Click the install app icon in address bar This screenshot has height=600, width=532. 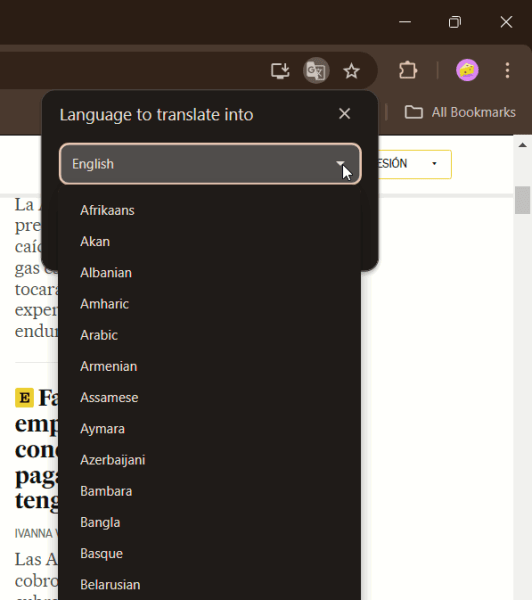(x=280, y=71)
